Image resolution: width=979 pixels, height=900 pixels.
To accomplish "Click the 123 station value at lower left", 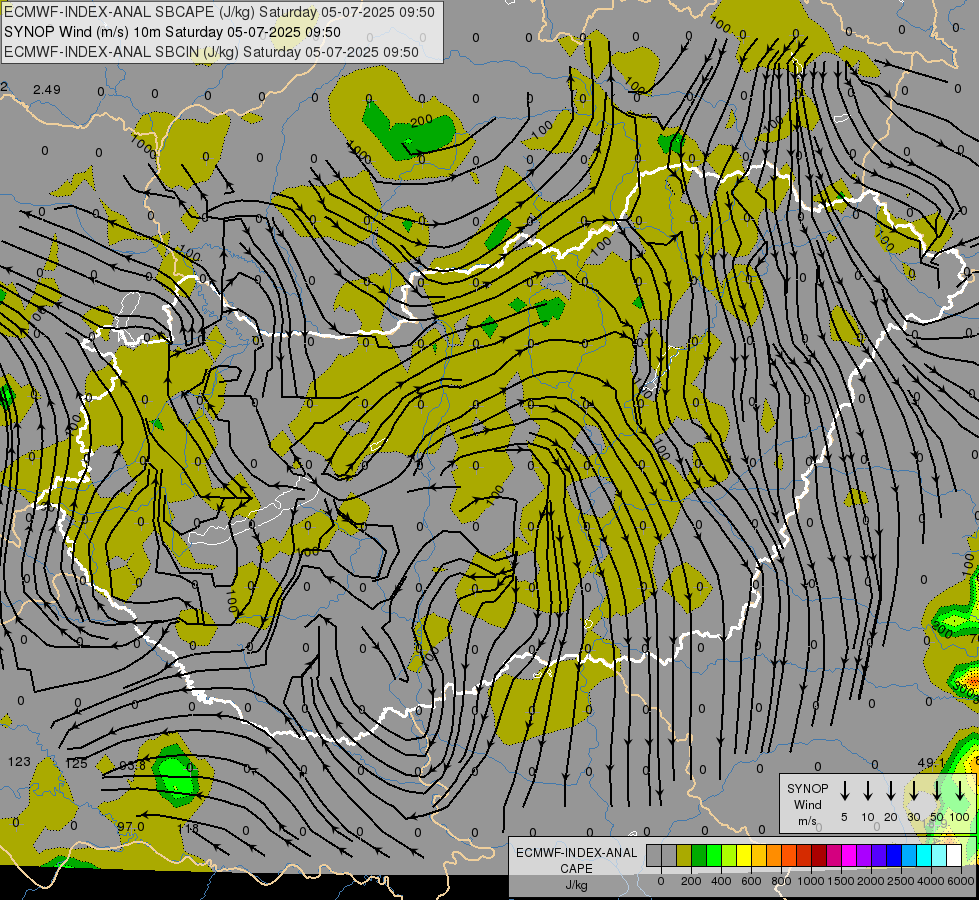I will (19, 762).
